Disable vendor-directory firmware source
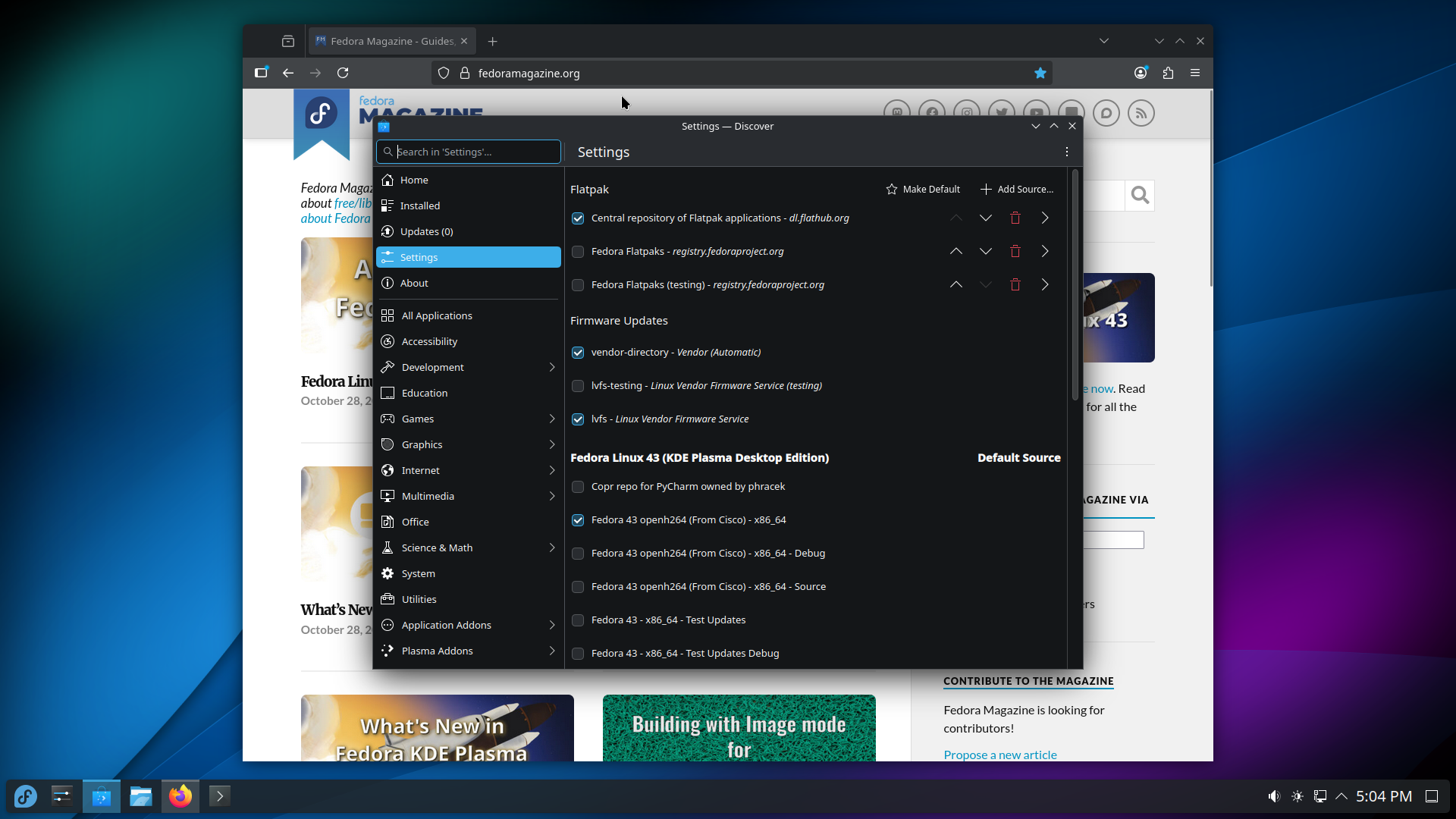This screenshot has width=1456, height=819. pos(578,353)
